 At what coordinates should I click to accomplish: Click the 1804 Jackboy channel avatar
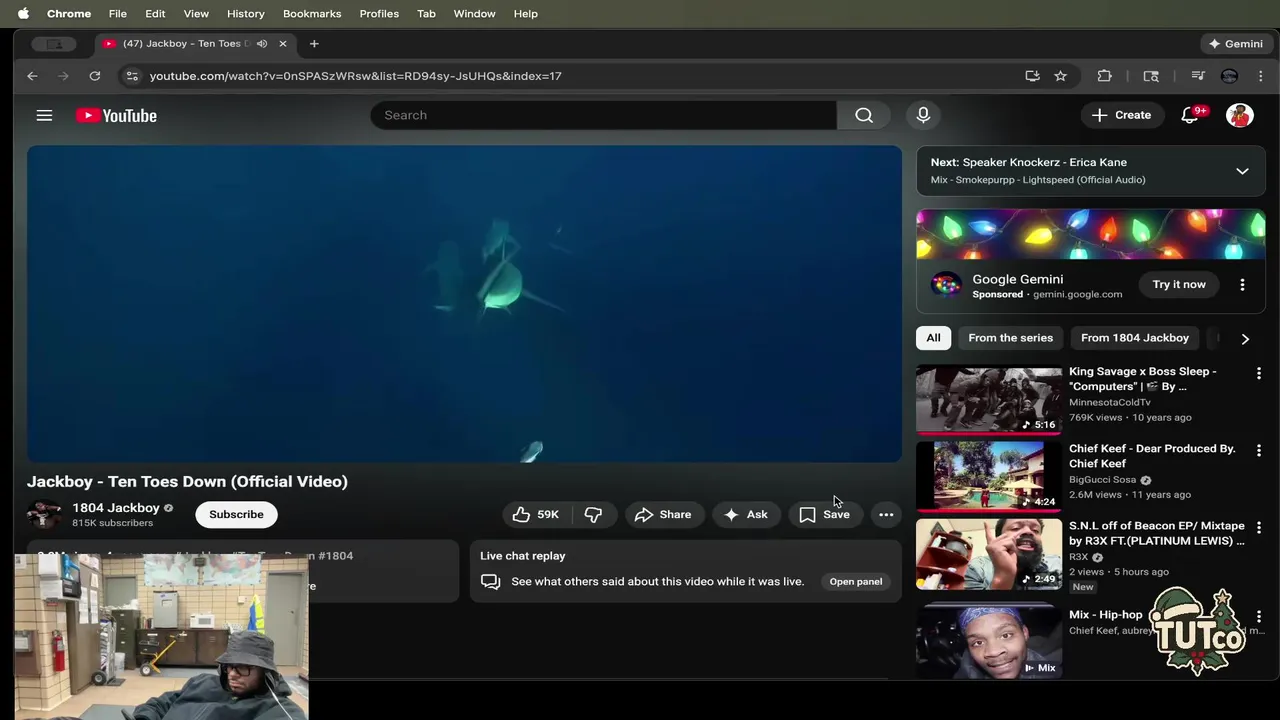click(x=43, y=514)
